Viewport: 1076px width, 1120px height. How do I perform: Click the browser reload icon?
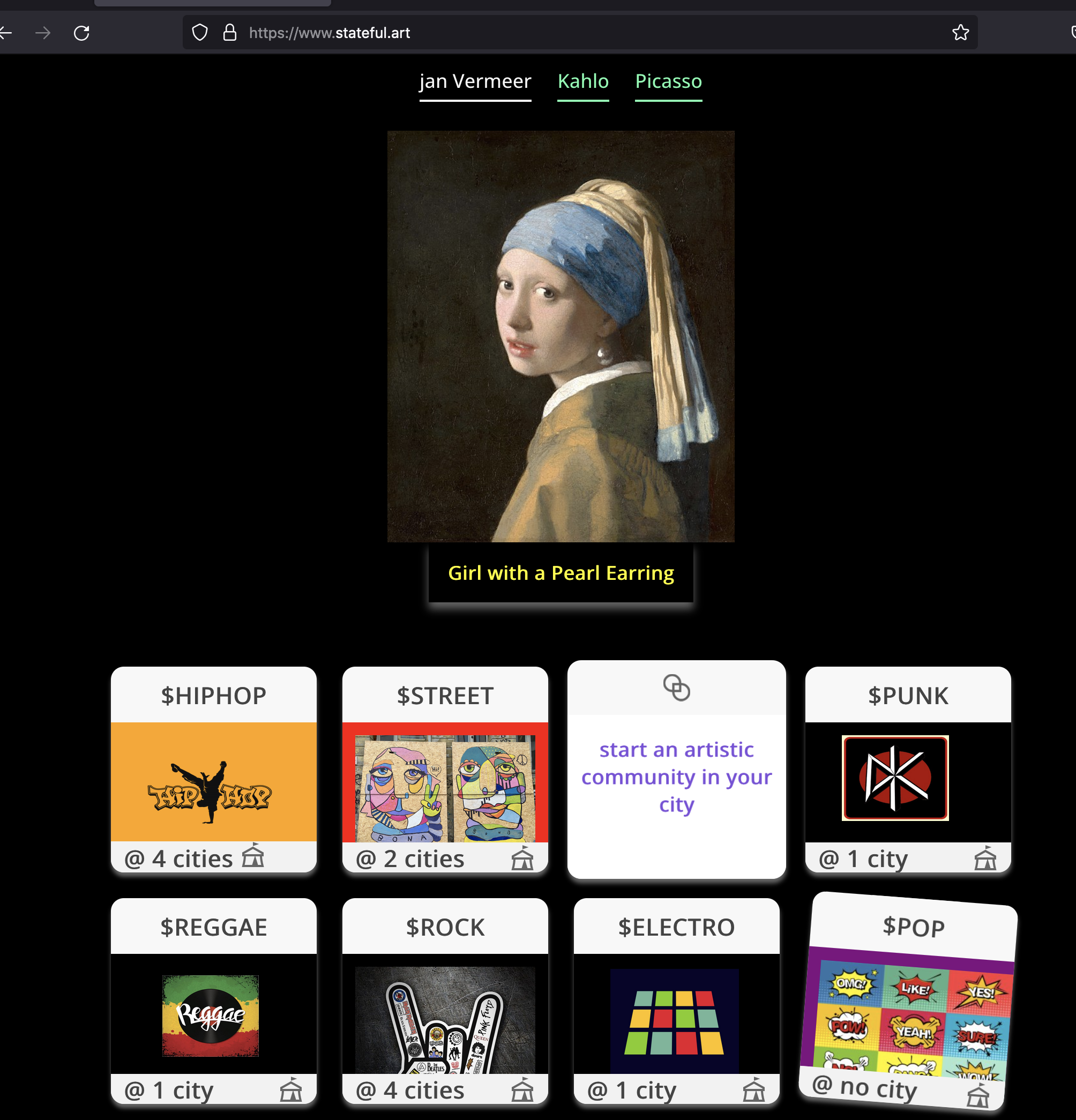pos(81,33)
